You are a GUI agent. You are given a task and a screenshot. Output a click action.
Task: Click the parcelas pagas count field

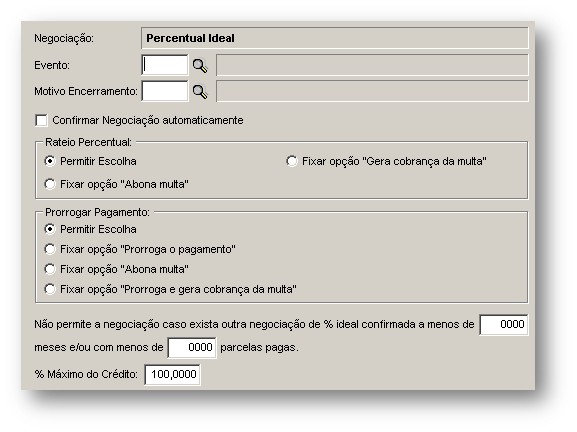pos(192,347)
